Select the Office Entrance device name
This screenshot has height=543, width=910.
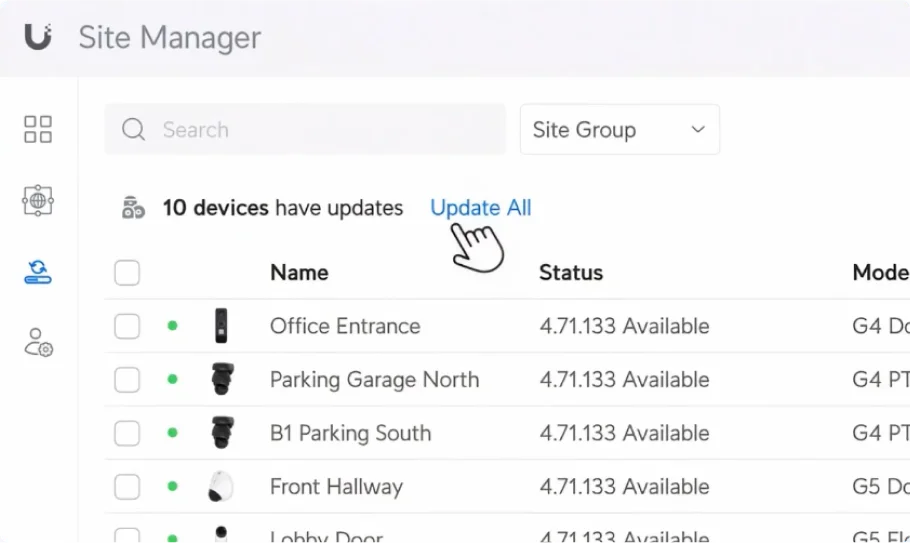tap(345, 326)
